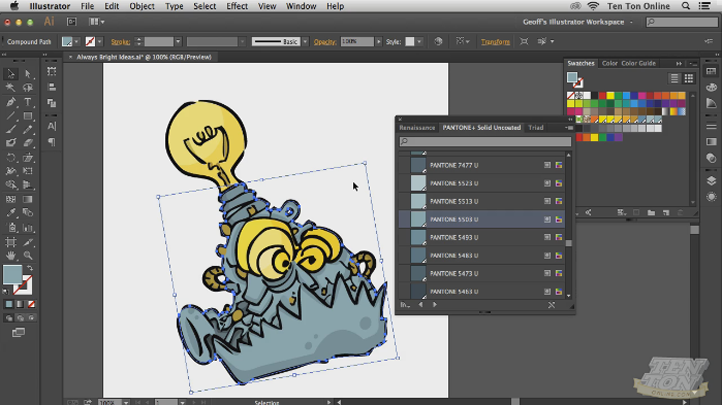Open the Geoff's Illustrator Workspace switcher
This screenshot has height=405, width=722.
577,22
